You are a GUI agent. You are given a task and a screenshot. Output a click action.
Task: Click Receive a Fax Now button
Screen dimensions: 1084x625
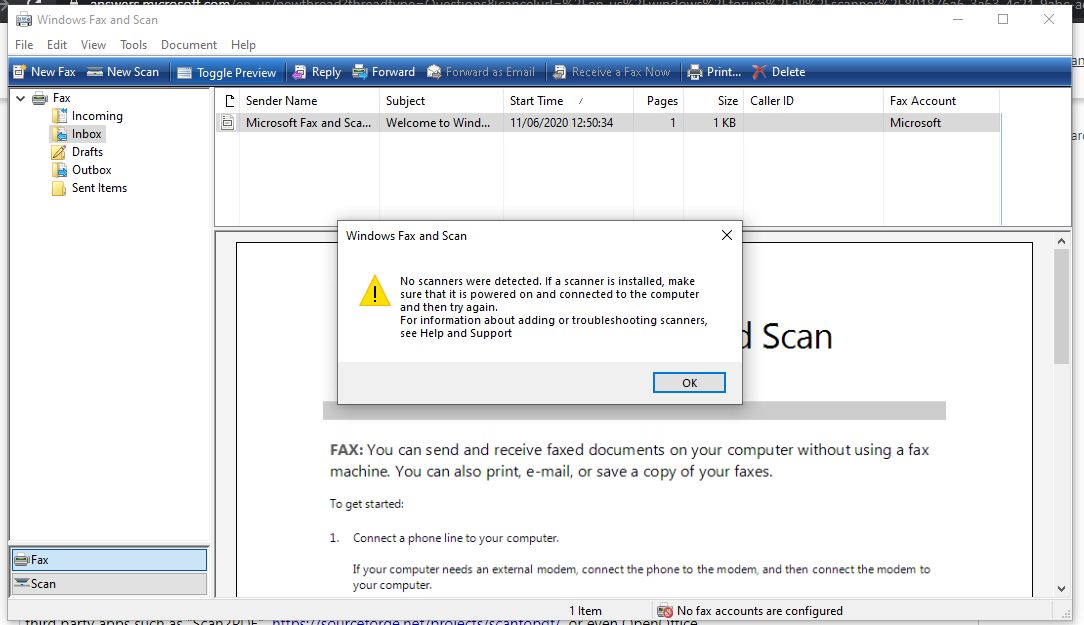pyautogui.click(x=612, y=72)
